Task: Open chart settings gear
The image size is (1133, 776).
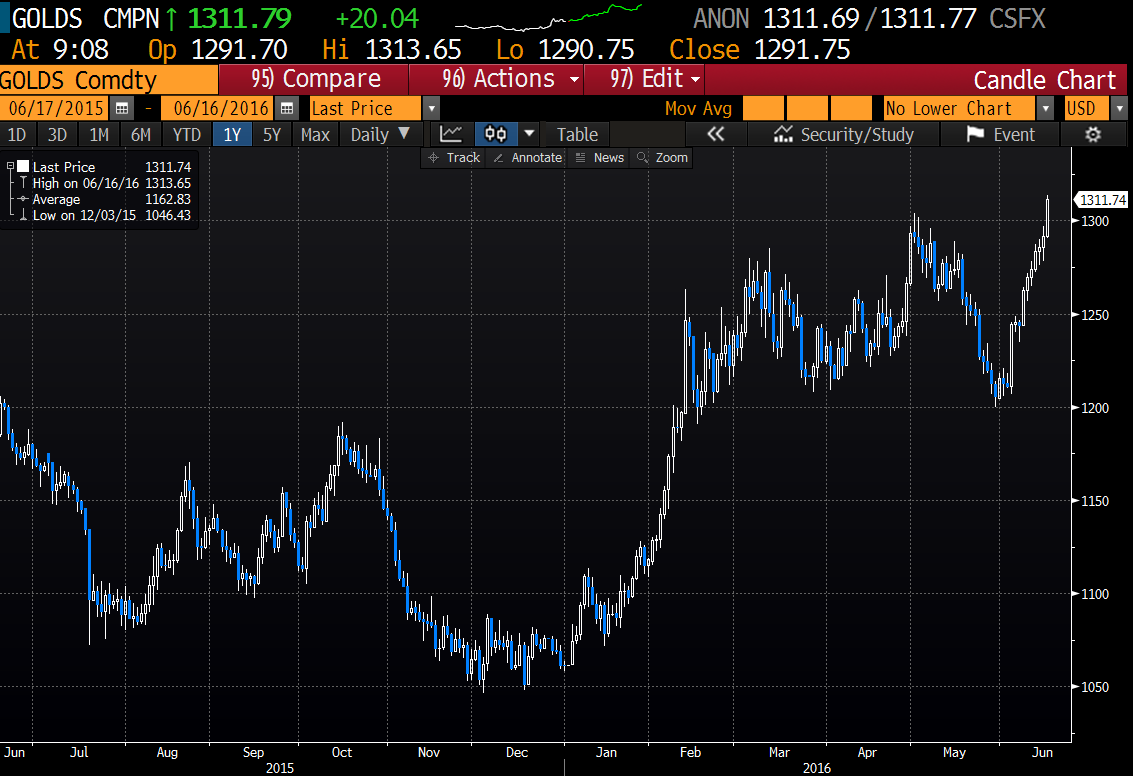Action: pos(1093,134)
